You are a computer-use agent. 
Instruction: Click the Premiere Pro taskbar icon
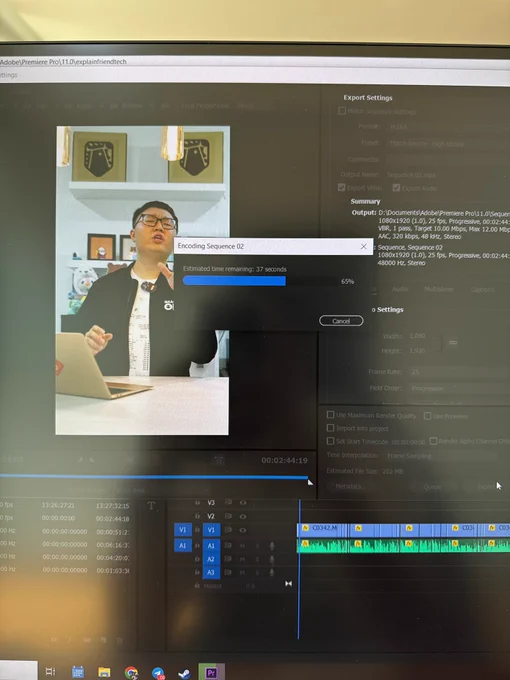[x=211, y=673]
